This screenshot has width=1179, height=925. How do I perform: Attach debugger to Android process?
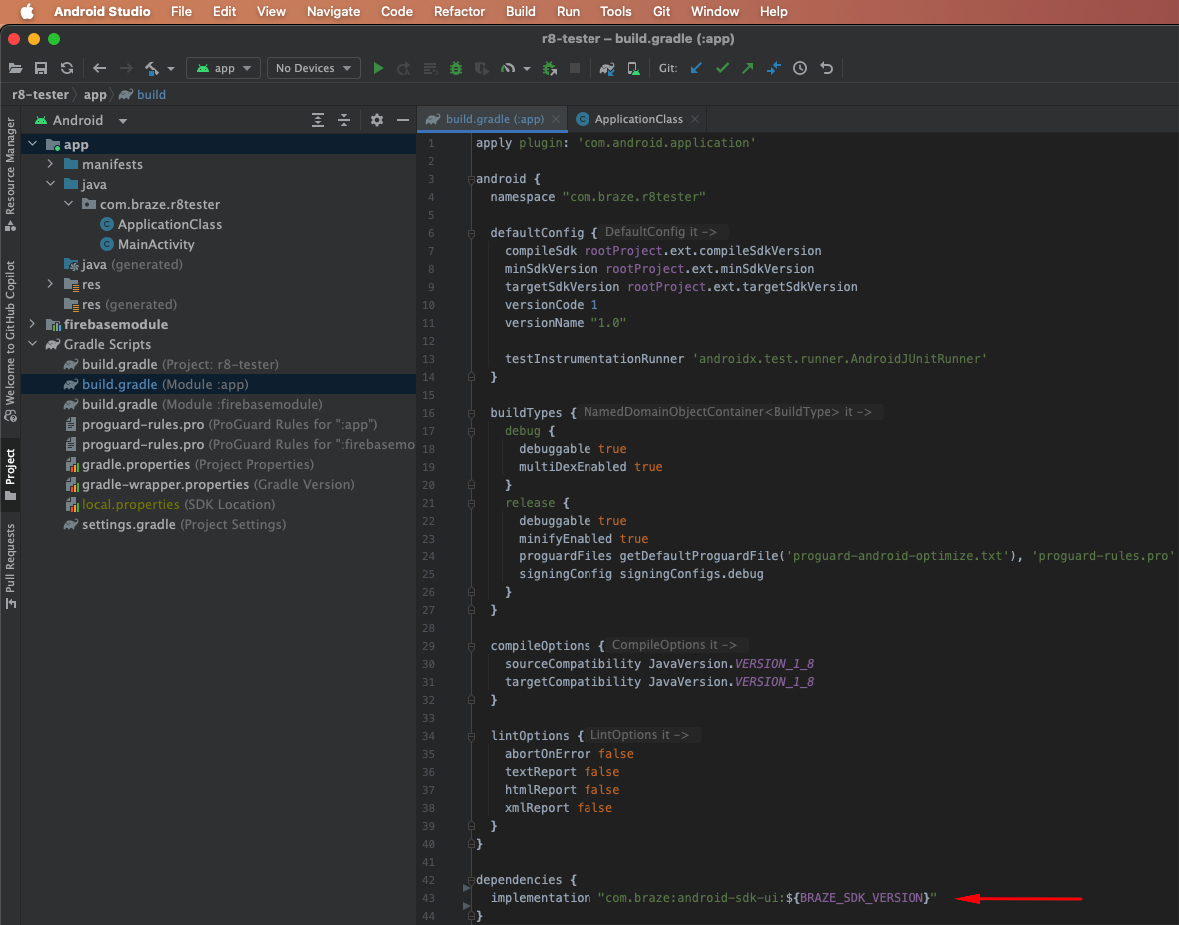(550, 68)
